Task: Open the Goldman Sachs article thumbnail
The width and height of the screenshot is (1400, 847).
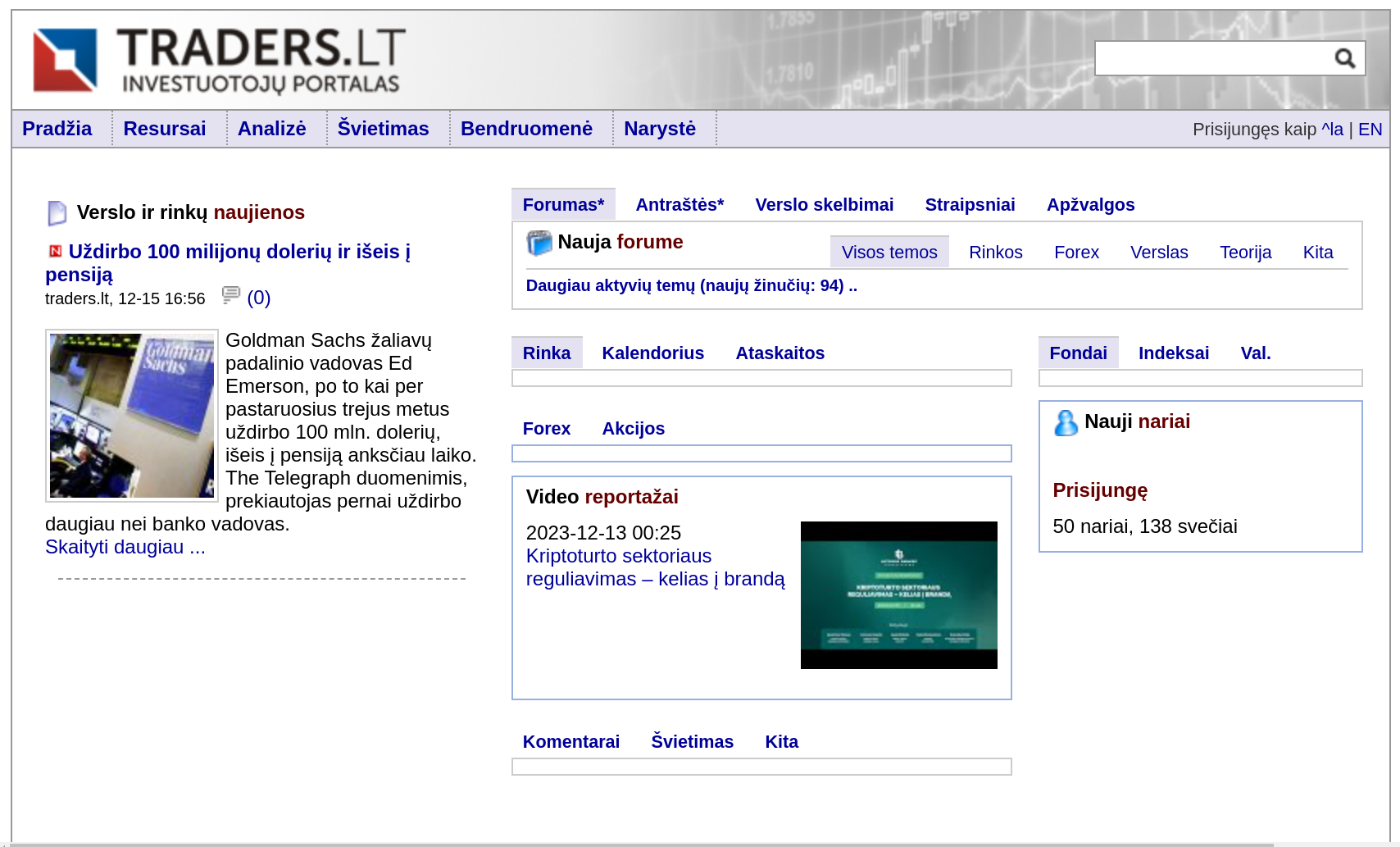Action: click(132, 416)
